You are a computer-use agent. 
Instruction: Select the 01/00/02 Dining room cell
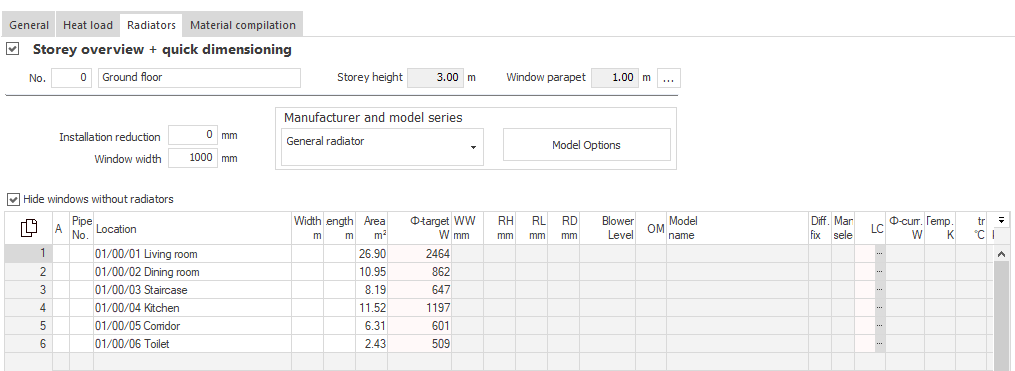click(x=192, y=272)
